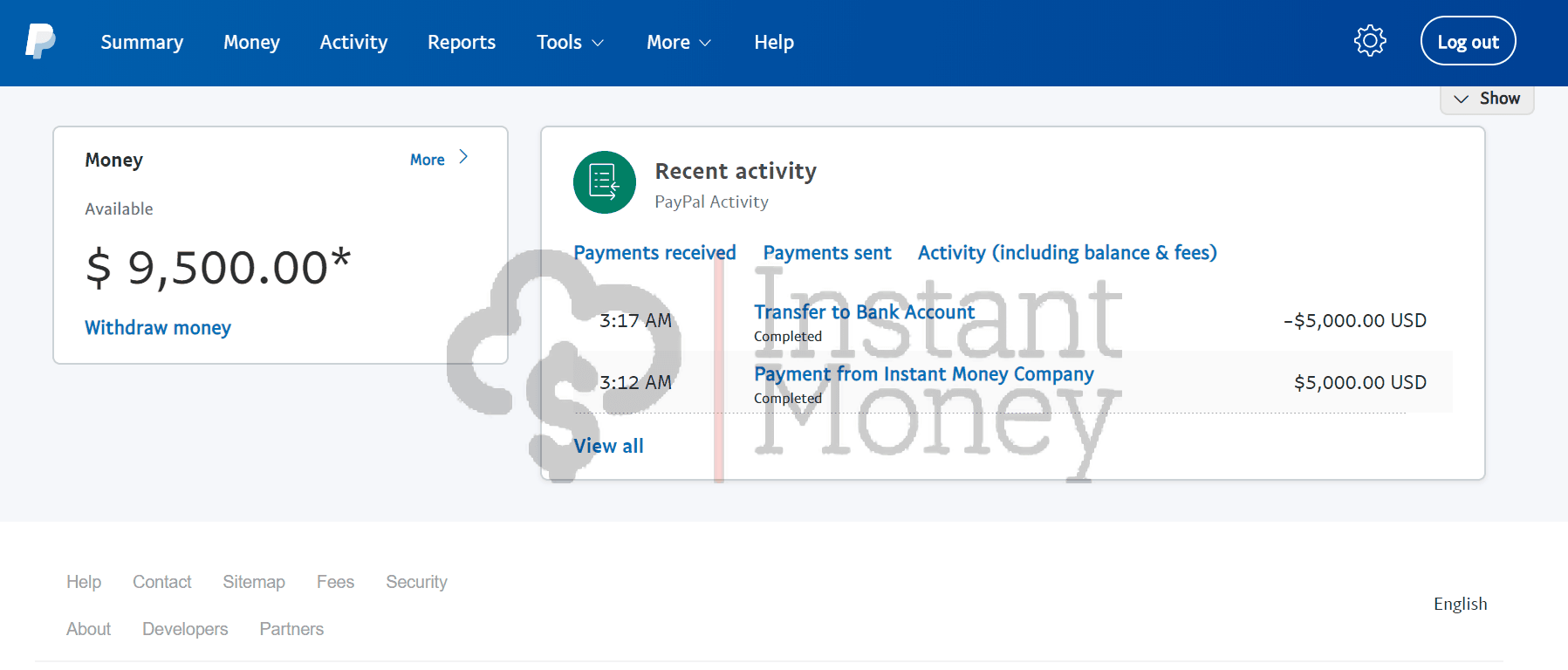This screenshot has height=670, width=1568.
Task: Click the 3:17 AM timestamp
Action: pyautogui.click(x=635, y=320)
